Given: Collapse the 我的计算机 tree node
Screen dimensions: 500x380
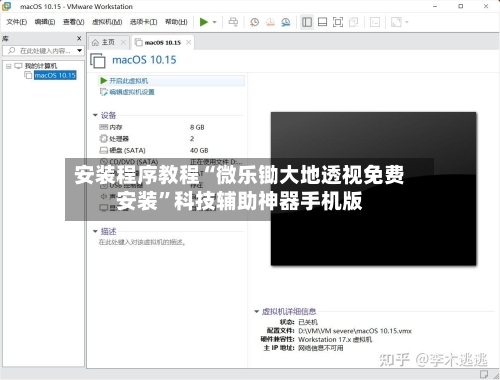Looking at the screenshot, I should [x=9, y=66].
